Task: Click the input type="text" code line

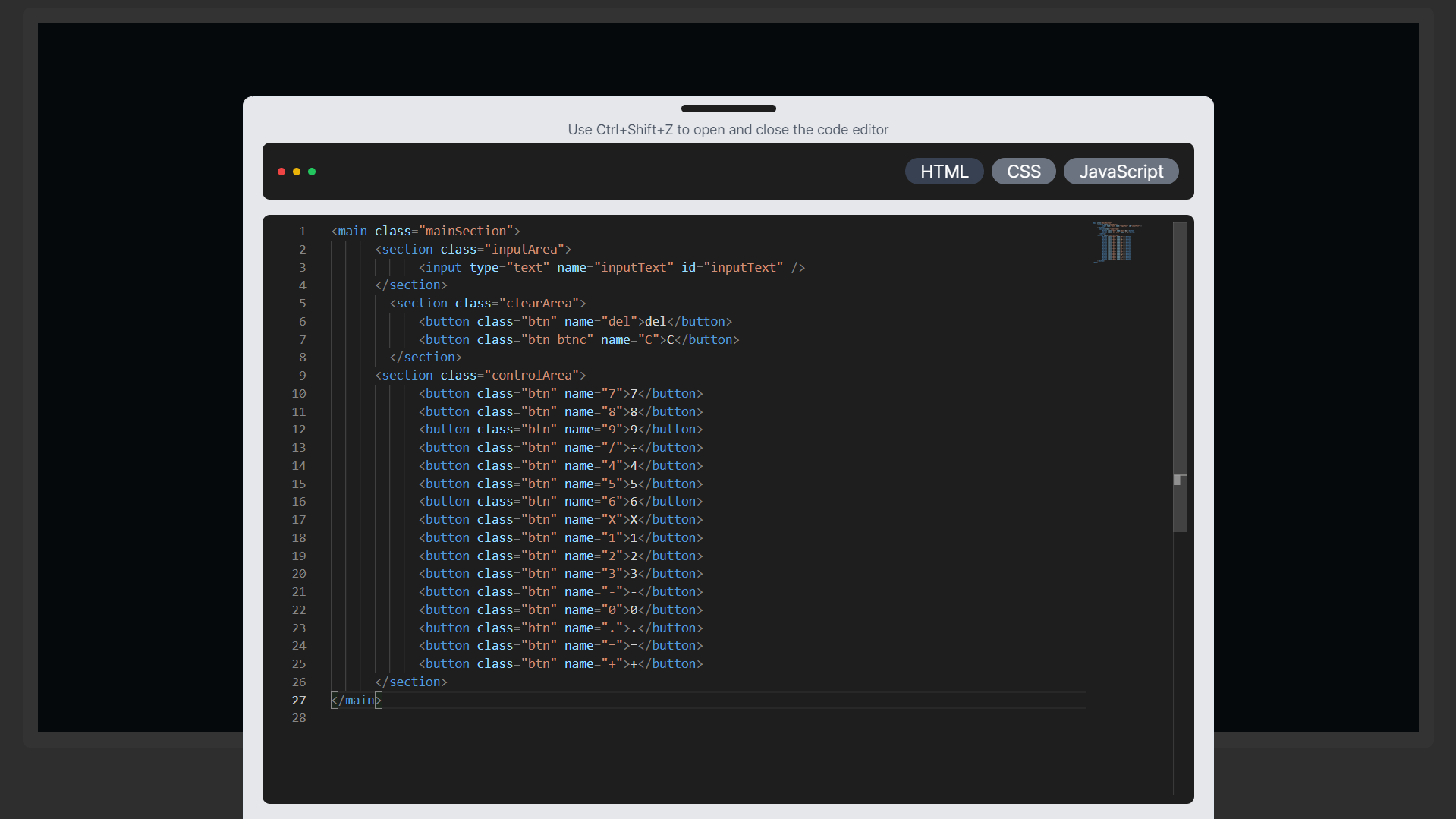Action: pyautogui.click(x=612, y=267)
